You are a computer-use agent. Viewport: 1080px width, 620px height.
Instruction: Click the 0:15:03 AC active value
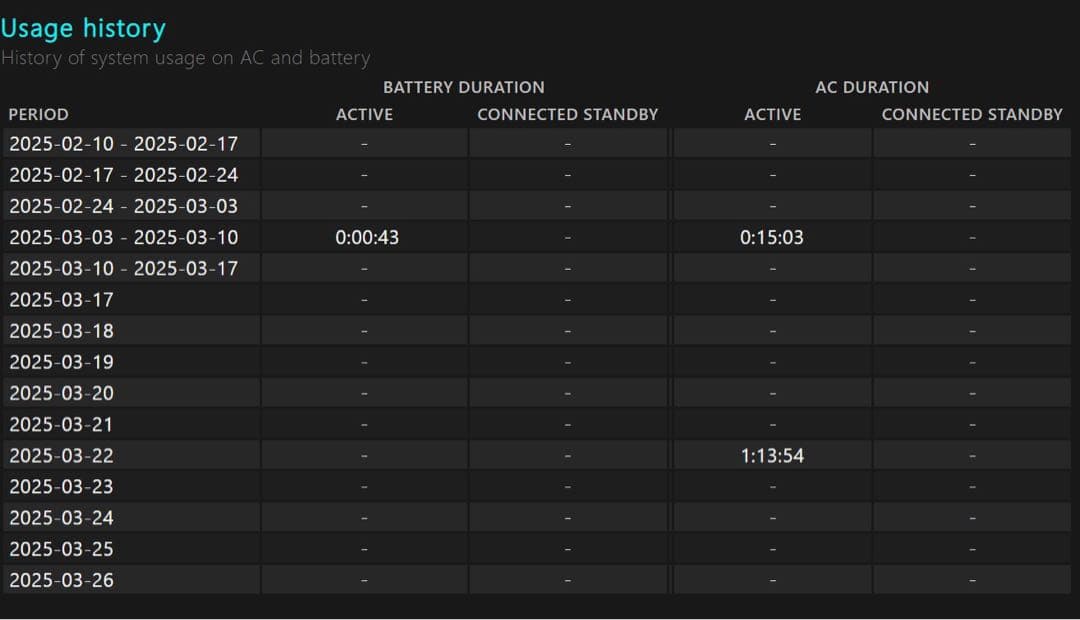tap(772, 237)
